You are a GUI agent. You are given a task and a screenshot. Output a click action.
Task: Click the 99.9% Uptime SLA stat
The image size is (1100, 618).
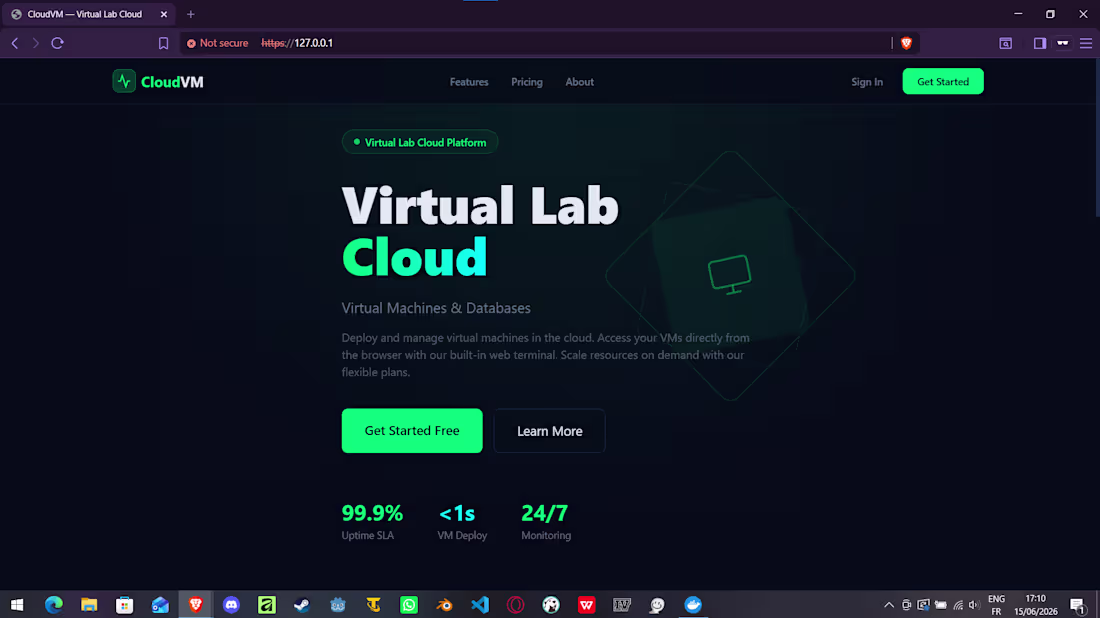pos(372,522)
